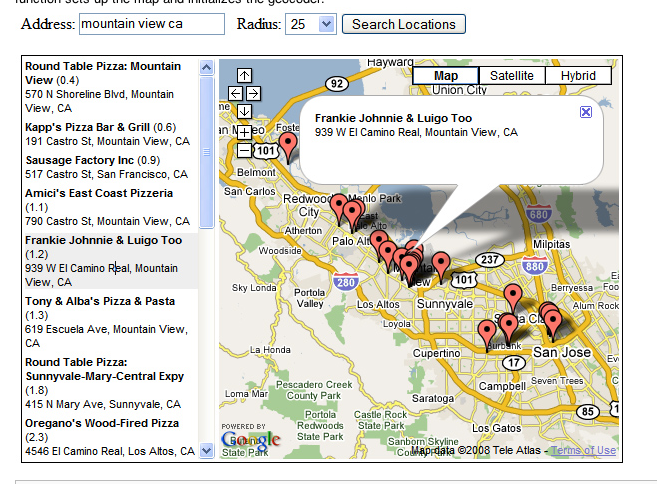
Task: Click the results list scrollbar thumb
Action: pyautogui.click(x=207, y=152)
